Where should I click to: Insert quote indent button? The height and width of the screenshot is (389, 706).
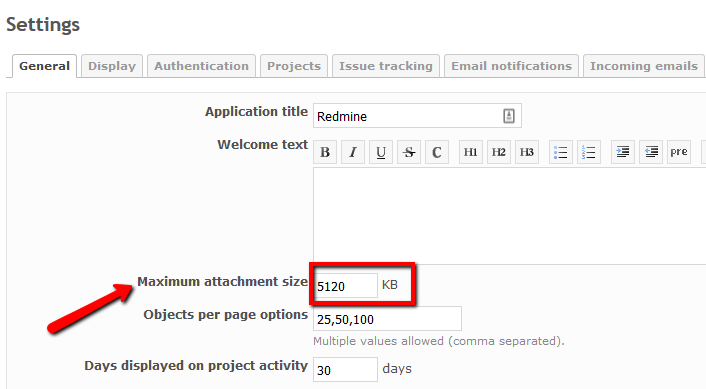pos(623,152)
